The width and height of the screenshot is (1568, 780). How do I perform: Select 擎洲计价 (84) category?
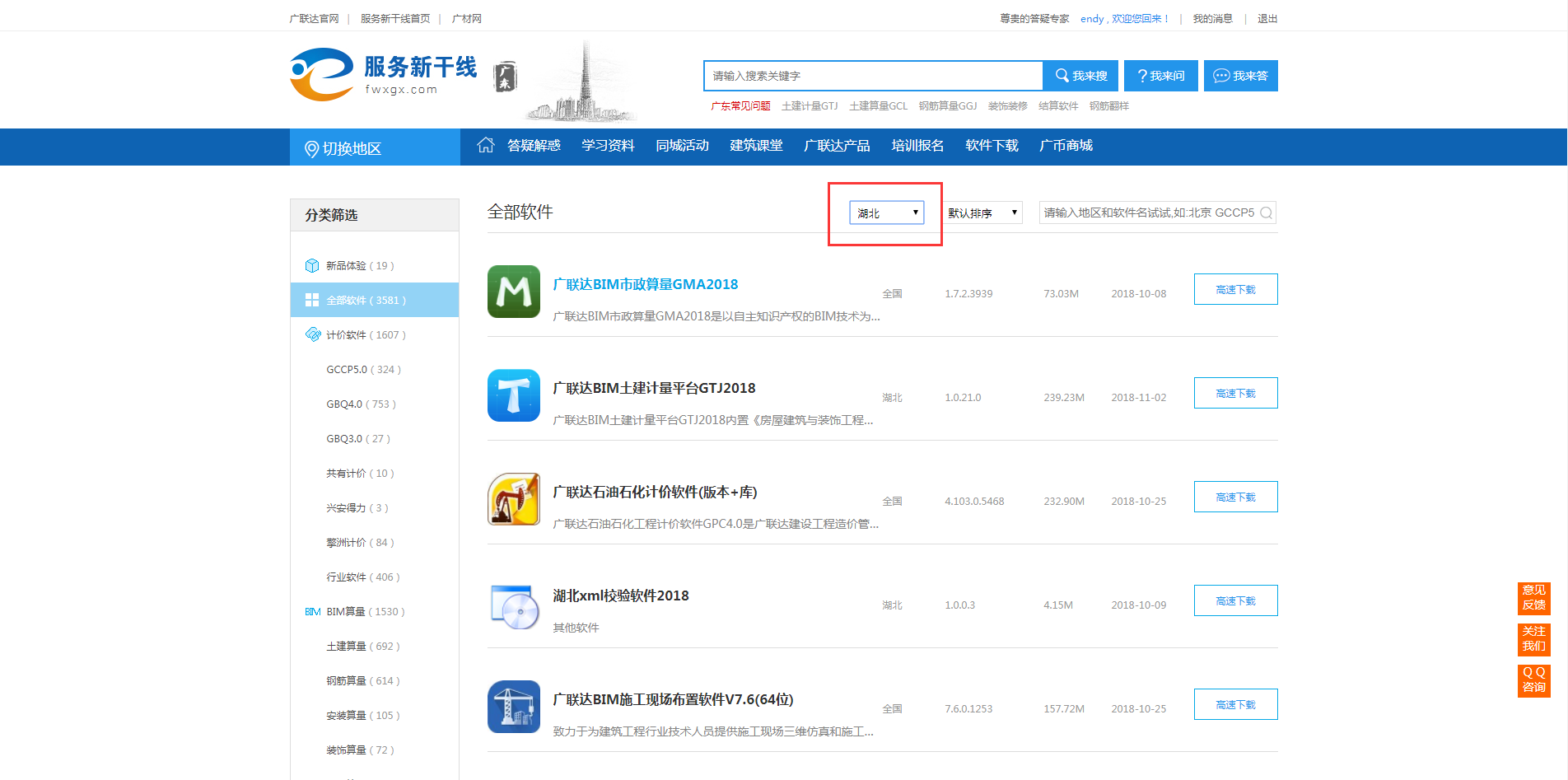pyautogui.click(x=360, y=543)
